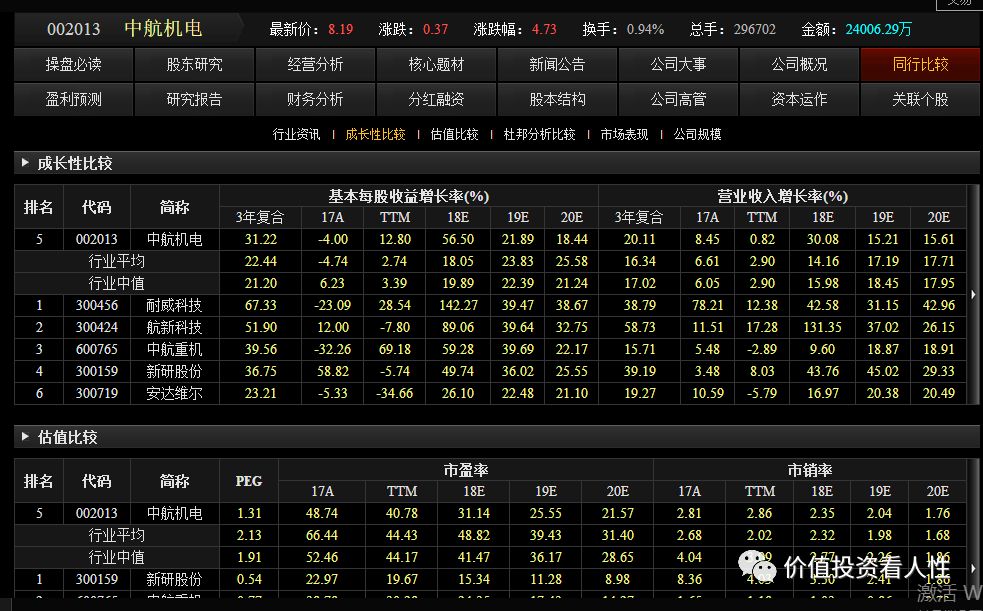Open the 盈利预测 tab
The image size is (983, 611).
coord(73,100)
